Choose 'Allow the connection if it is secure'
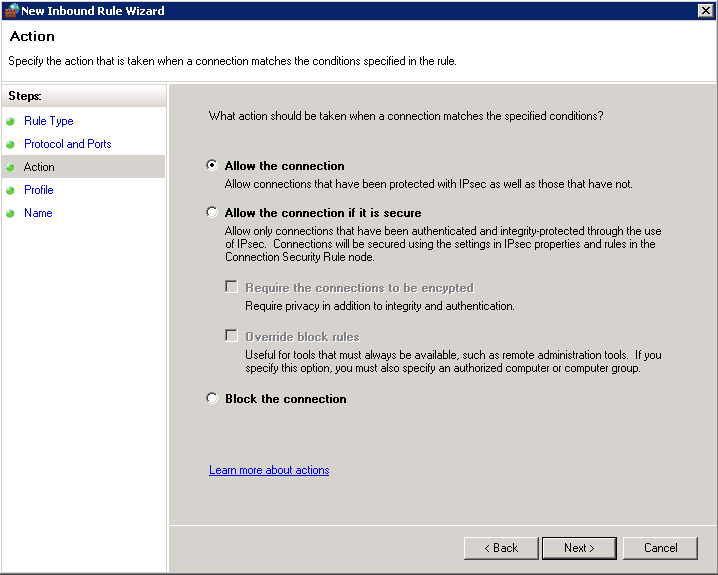The height and width of the screenshot is (575, 718). [212, 213]
